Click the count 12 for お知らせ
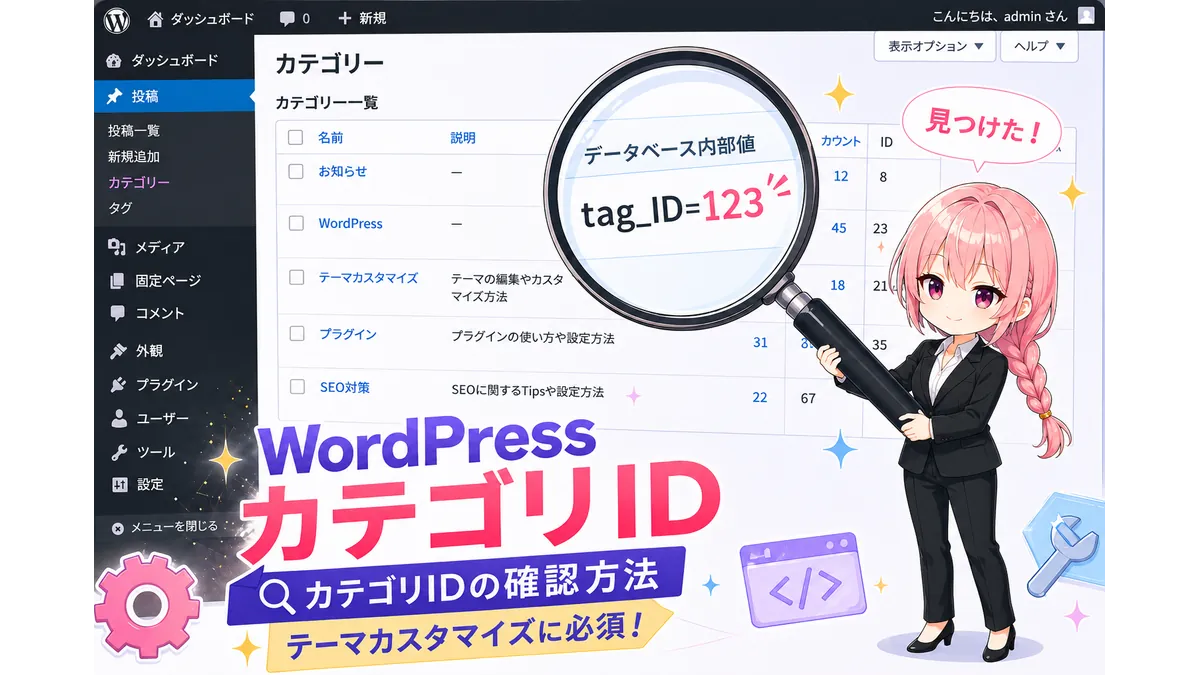Screen dimensions: 1200x675 pos(840,176)
